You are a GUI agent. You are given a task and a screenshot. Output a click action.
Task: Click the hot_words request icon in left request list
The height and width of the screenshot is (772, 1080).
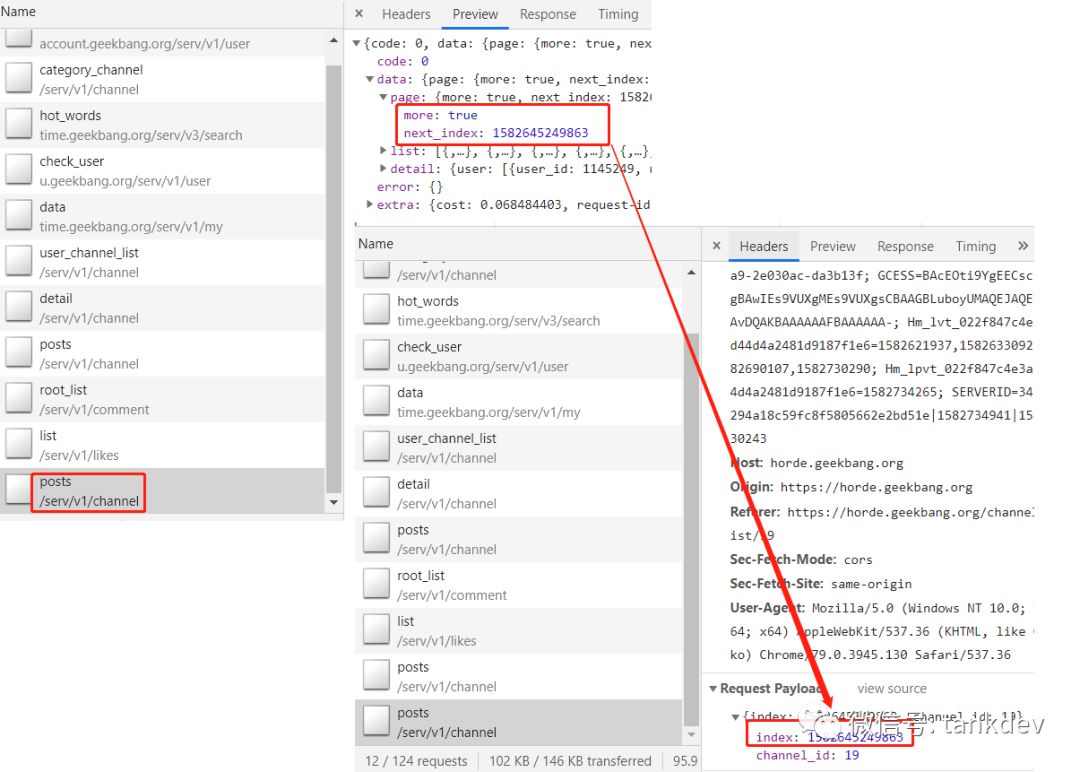tap(19, 124)
